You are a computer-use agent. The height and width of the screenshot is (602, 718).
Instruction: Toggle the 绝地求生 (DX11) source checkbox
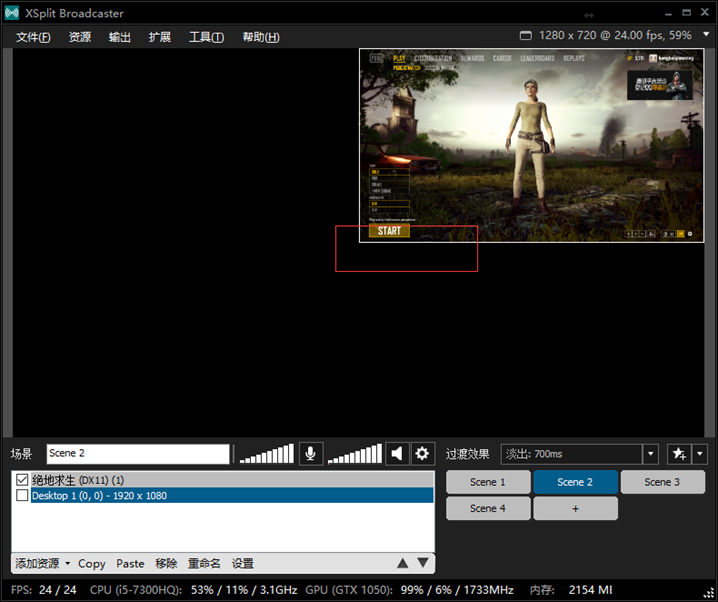click(x=22, y=480)
